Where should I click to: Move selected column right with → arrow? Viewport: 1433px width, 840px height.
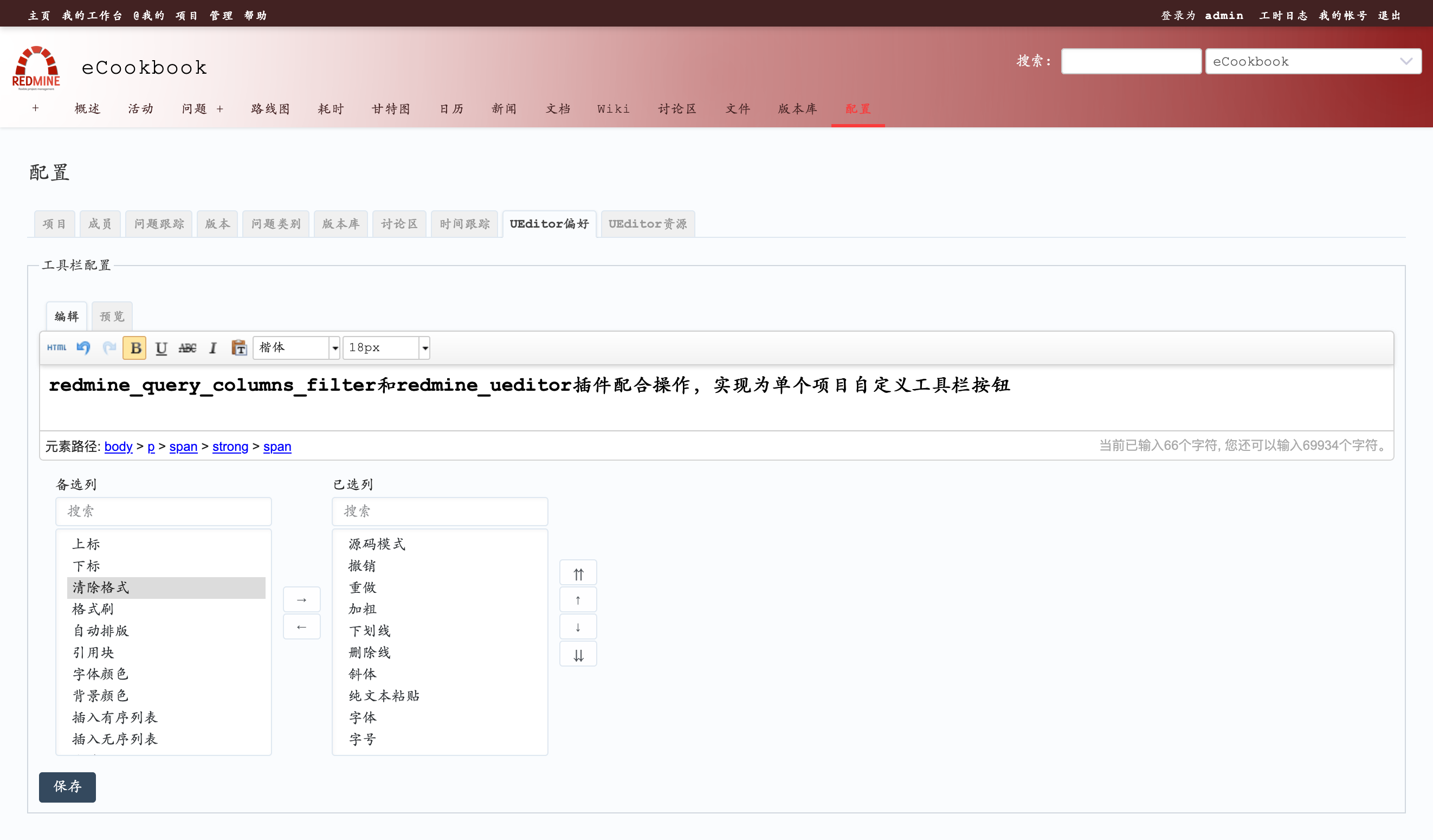[301, 600]
